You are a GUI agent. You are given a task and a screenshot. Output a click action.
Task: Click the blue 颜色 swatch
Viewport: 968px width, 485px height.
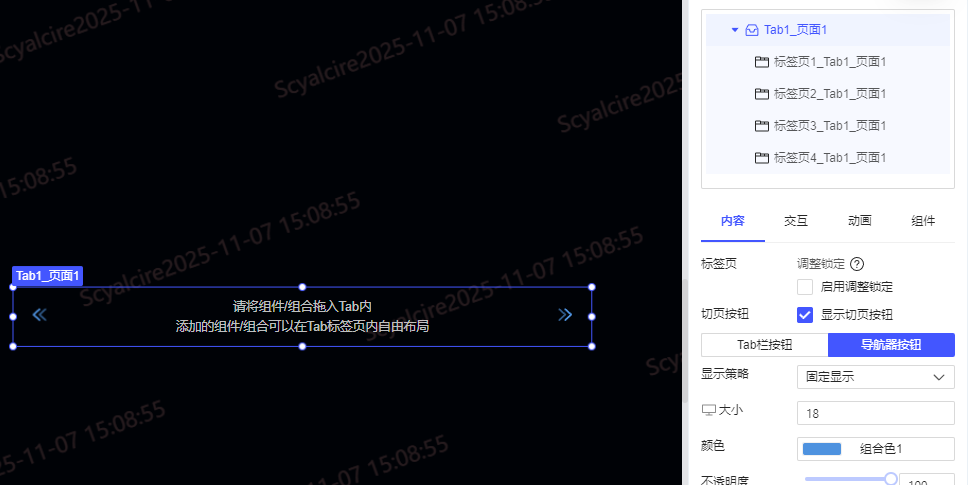tap(822, 449)
